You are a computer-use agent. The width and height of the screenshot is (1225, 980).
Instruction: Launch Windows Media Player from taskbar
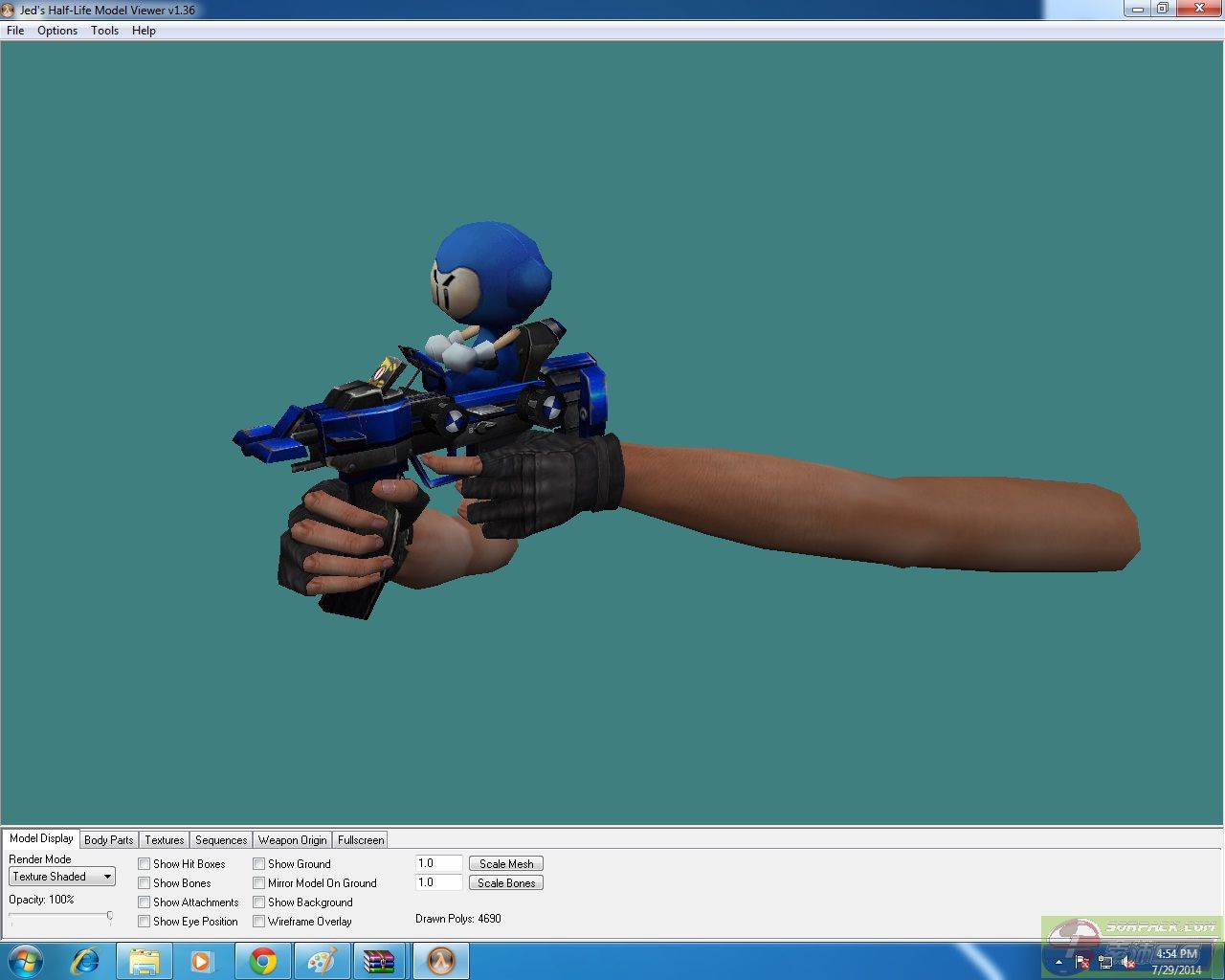pos(203,961)
